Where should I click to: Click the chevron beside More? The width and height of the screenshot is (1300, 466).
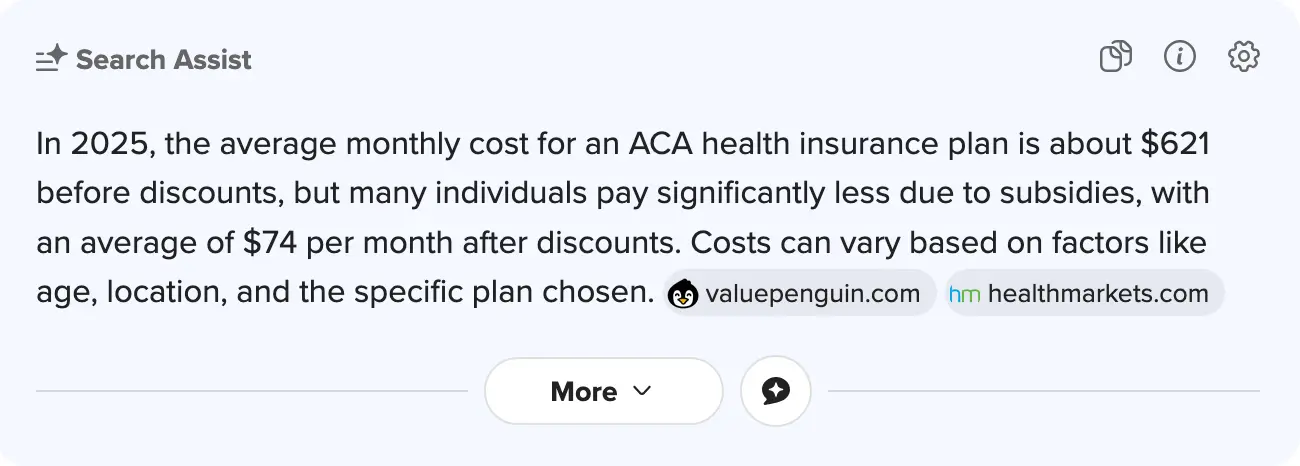pos(643,391)
